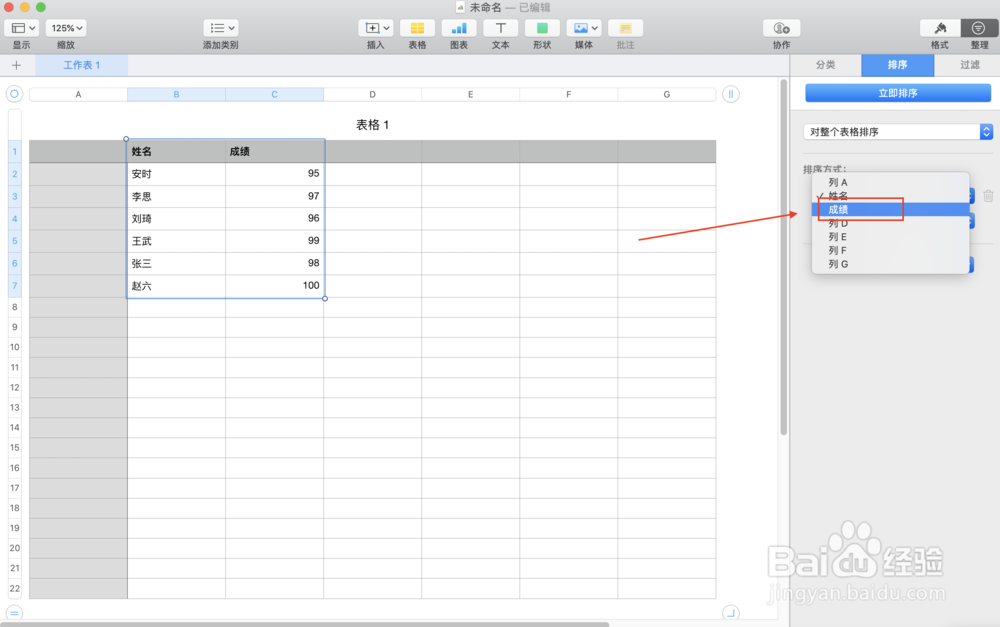This screenshot has height=627, width=1000.
Task: Select column B header
Action: 177,94
